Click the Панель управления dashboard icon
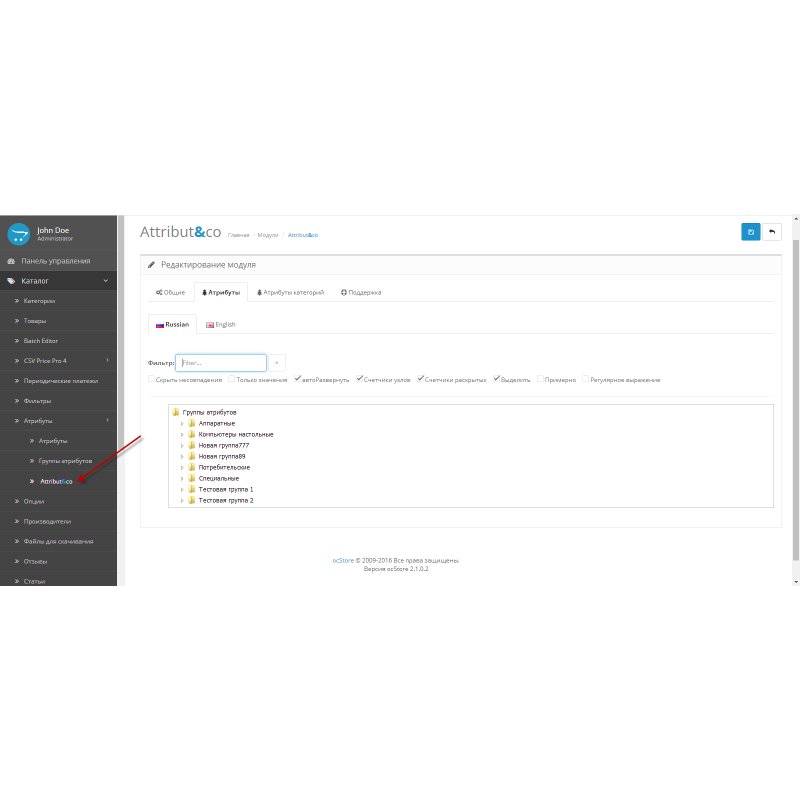Viewport: 800px width, 800px height. (x=11, y=261)
